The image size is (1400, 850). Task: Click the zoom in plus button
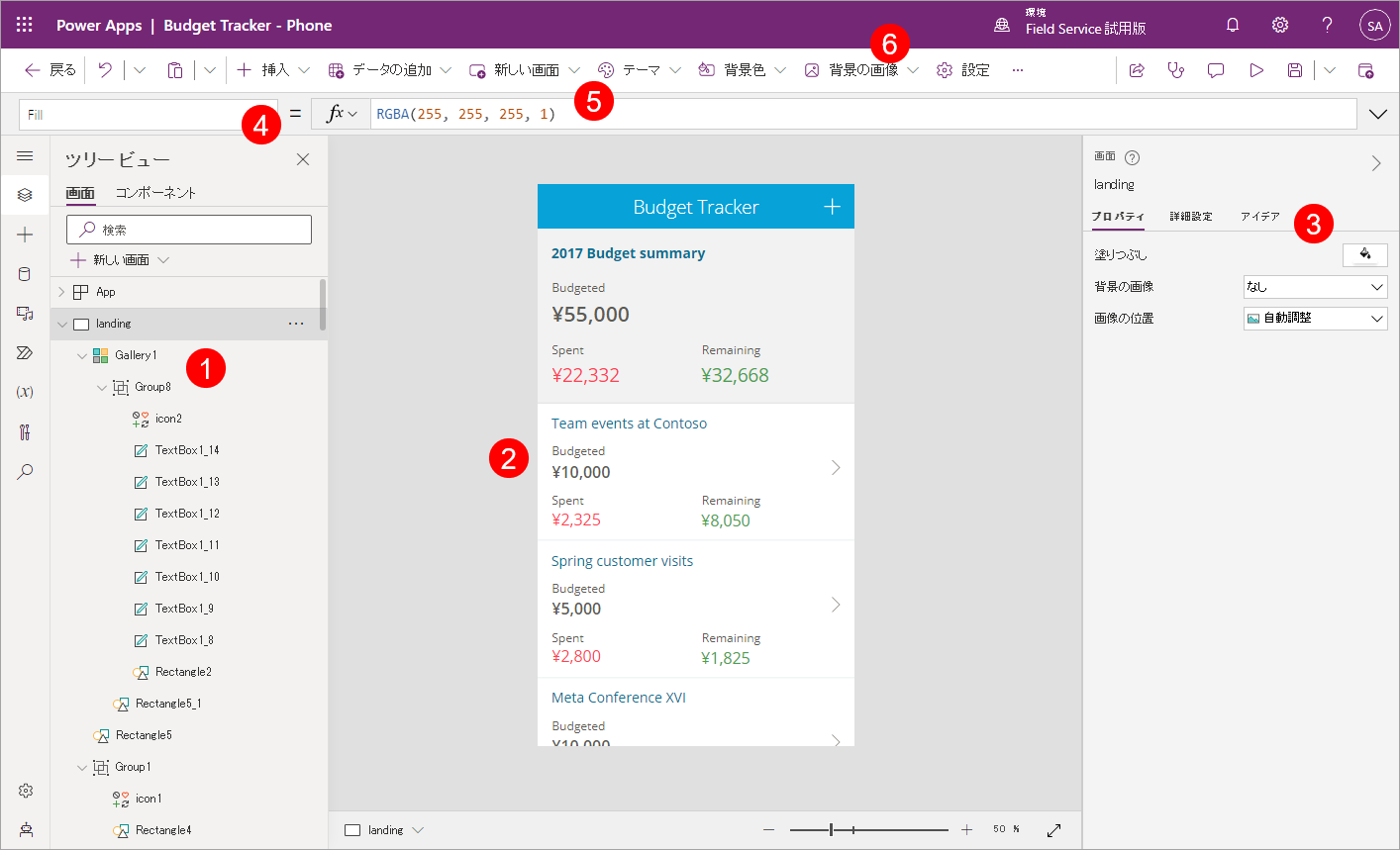967,830
